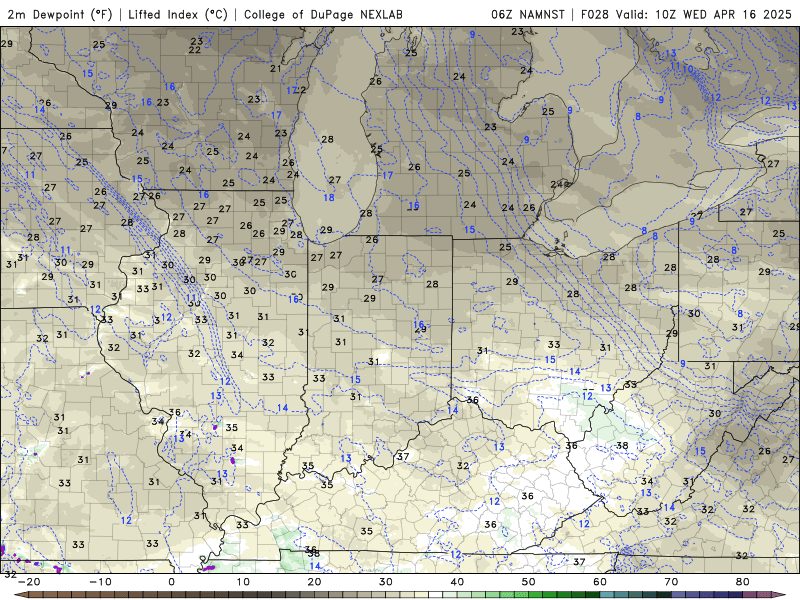Click the black dewpoint value '21' on map
The height and width of the screenshot is (600, 800).
(x=276, y=68)
